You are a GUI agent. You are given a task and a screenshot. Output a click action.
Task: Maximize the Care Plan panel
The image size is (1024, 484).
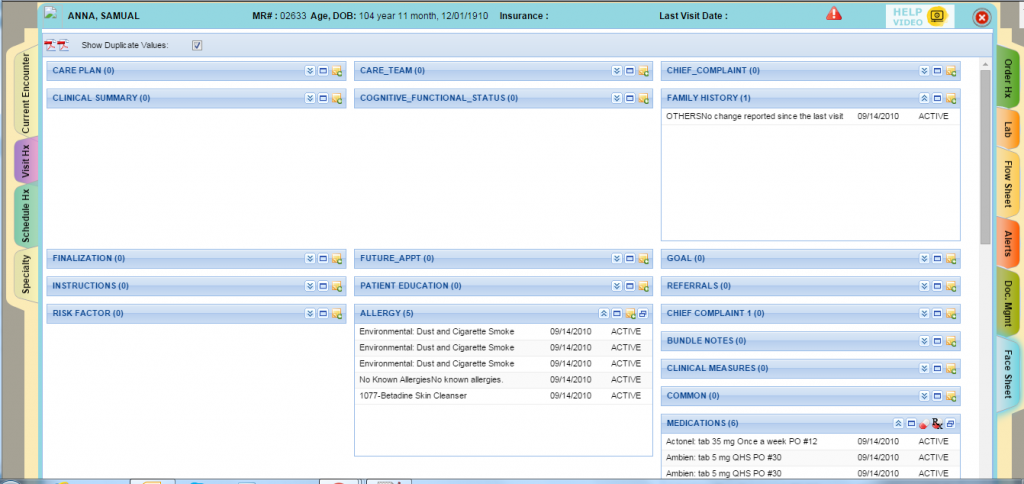[323, 71]
